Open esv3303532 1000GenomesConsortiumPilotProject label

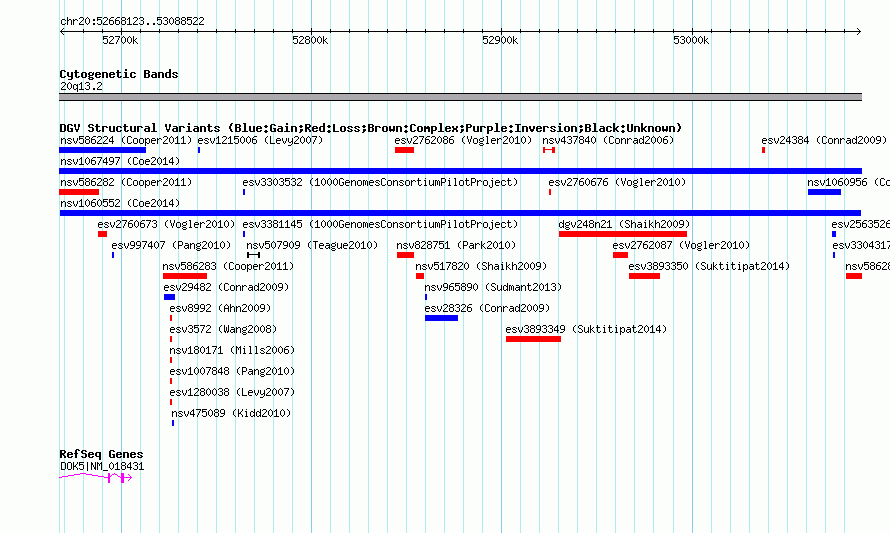[x=380, y=182]
